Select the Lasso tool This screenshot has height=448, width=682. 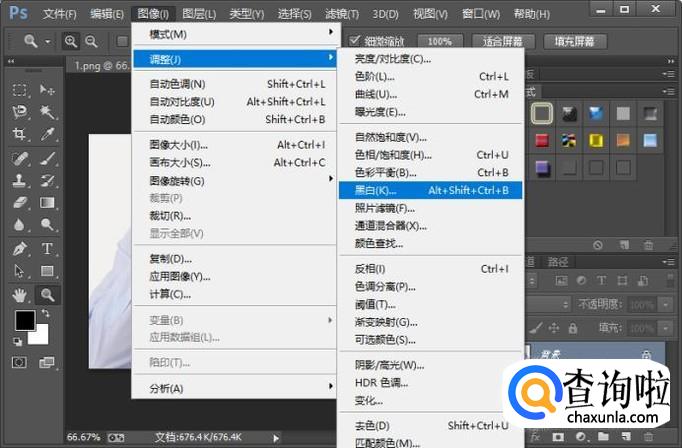pos(19,112)
